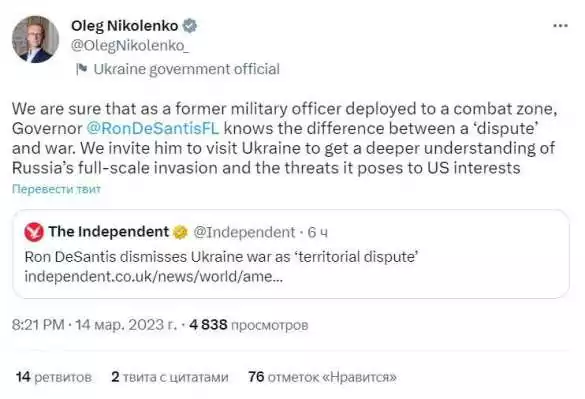This screenshot has height=399, width=585.
Task: View the 14 ретвитов list
Action: click(x=54, y=377)
